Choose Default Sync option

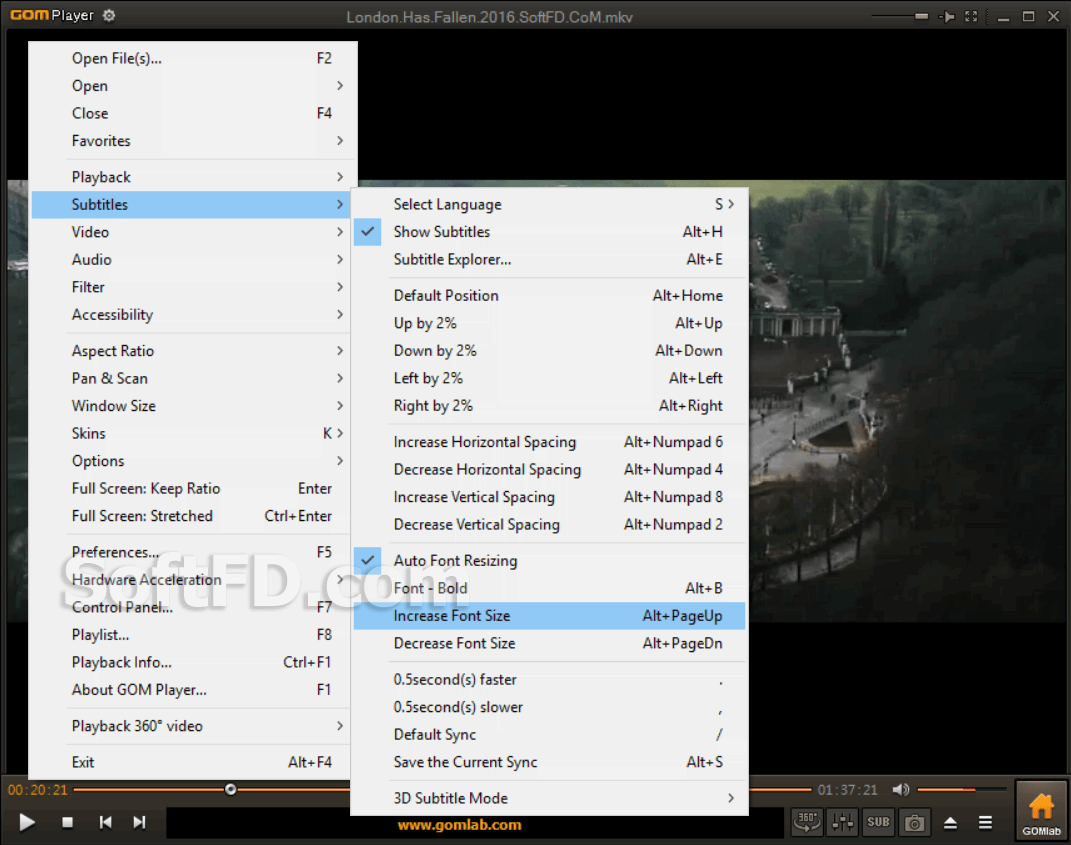549,734
